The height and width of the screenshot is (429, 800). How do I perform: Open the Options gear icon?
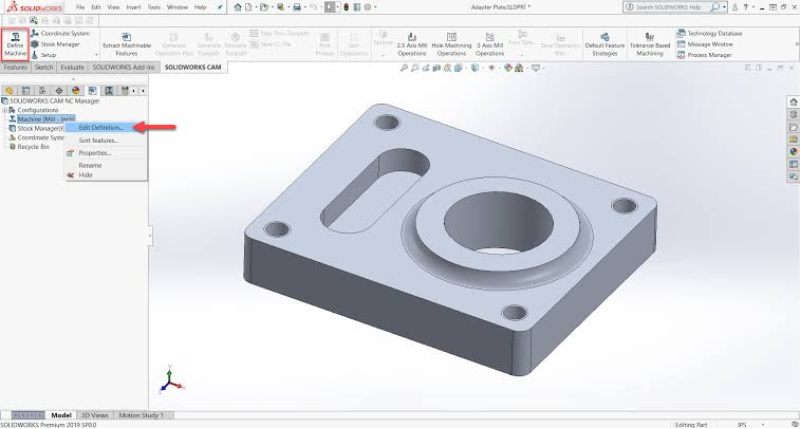[x=367, y=7]
